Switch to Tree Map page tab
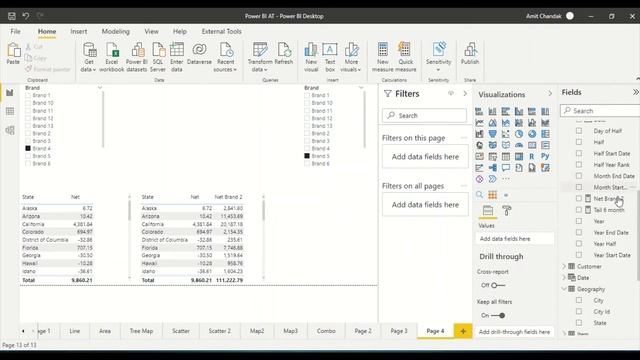The image size is (640, 360). pos(141,331)
